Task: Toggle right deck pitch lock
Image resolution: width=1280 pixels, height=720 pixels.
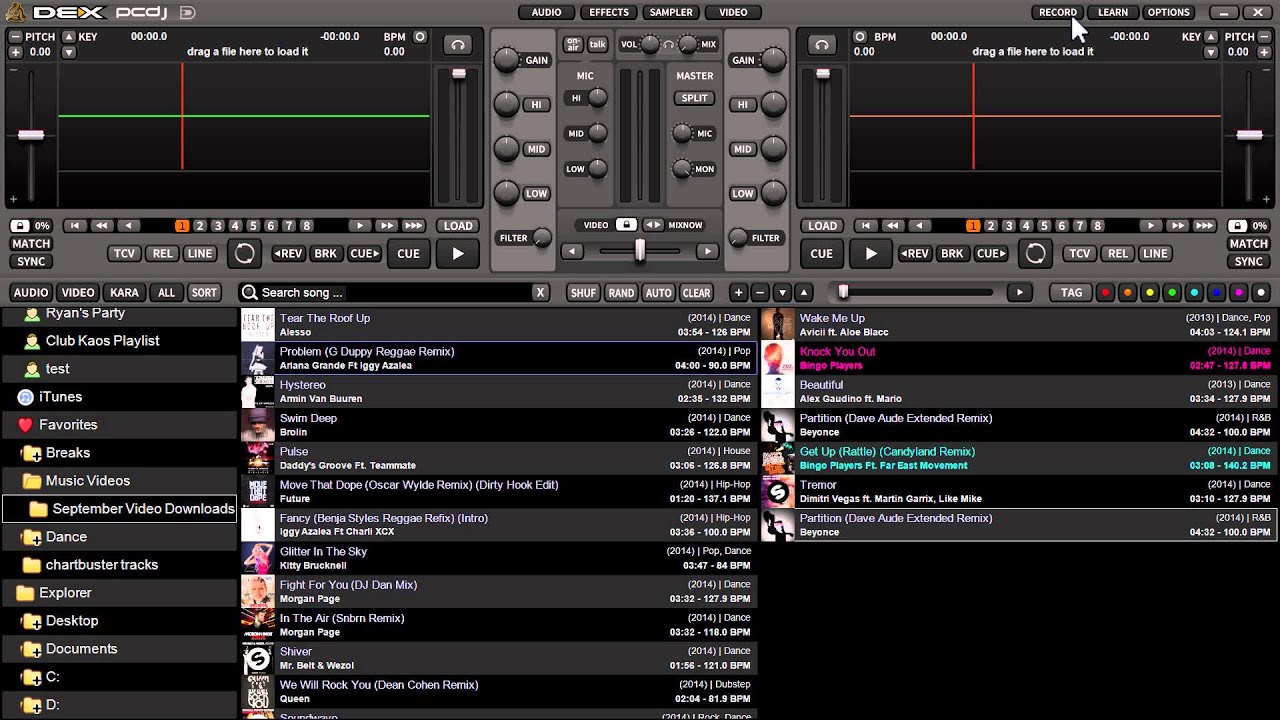Action: pos(1237,226)
